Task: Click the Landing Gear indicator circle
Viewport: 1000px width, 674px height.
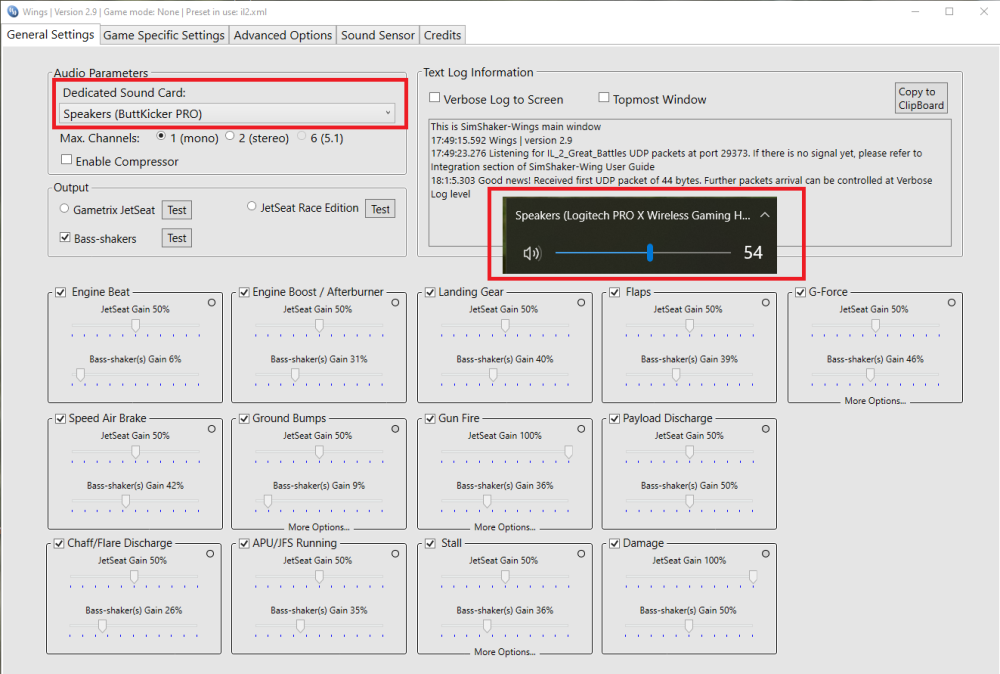Action: [x=581, y=302]
